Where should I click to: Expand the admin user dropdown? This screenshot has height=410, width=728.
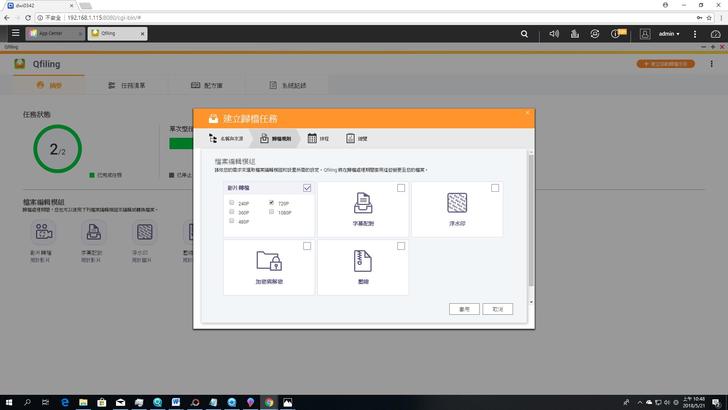click(663, 33)
